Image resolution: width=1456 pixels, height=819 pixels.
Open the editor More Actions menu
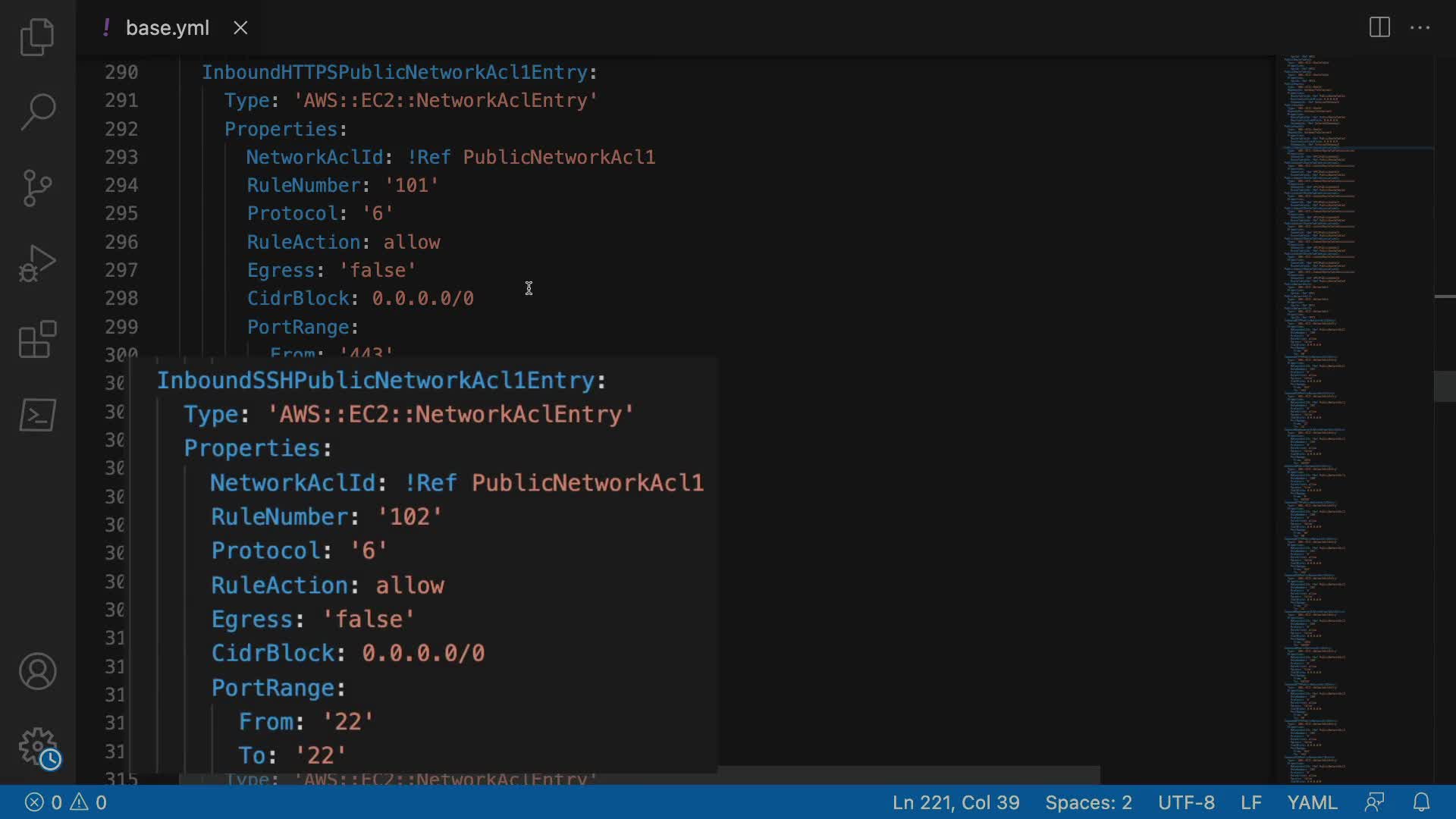pyautogui.click(x=1420, y=28)
